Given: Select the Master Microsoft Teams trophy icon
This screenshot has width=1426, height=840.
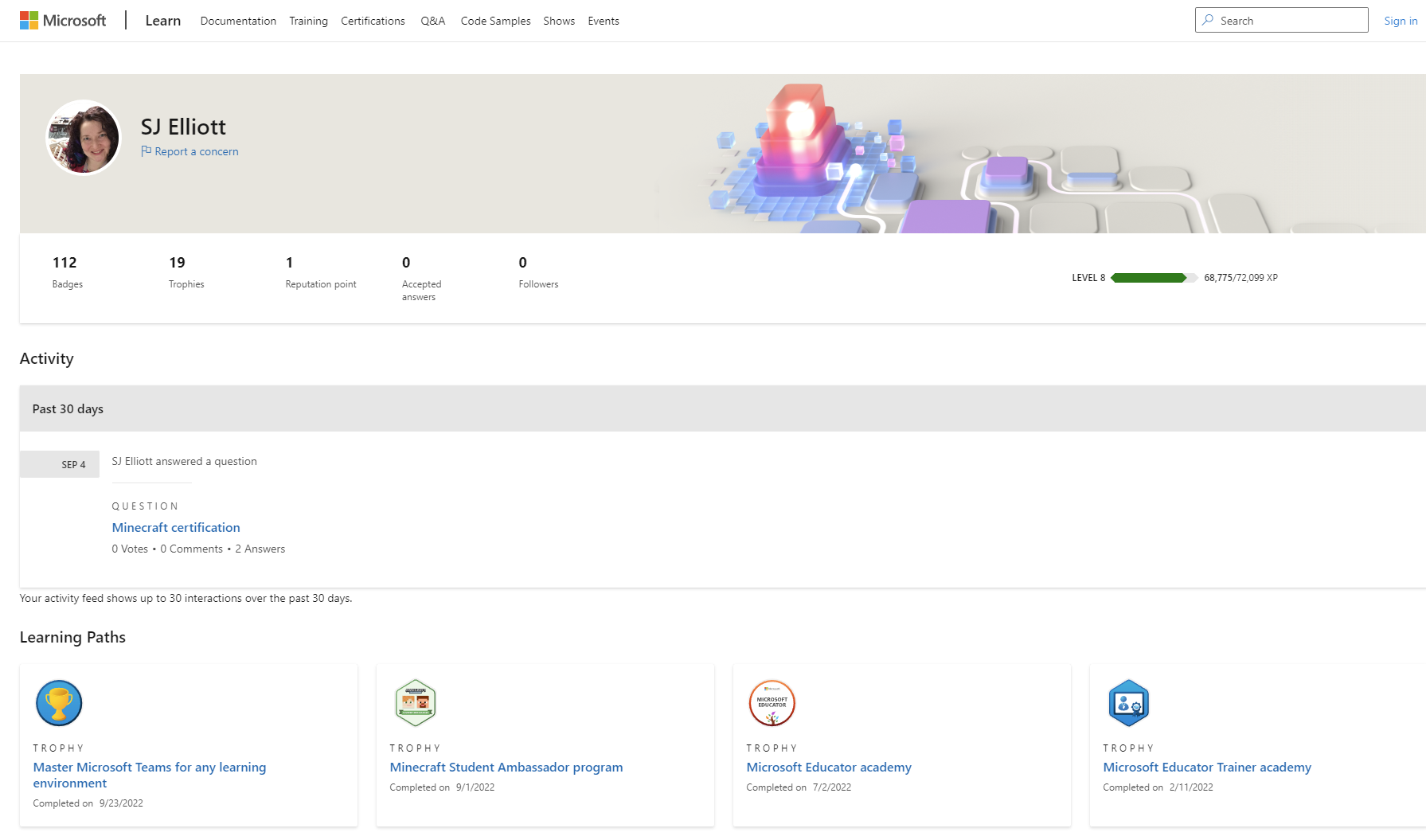Looking at the screenshot, I should [59, 702].
